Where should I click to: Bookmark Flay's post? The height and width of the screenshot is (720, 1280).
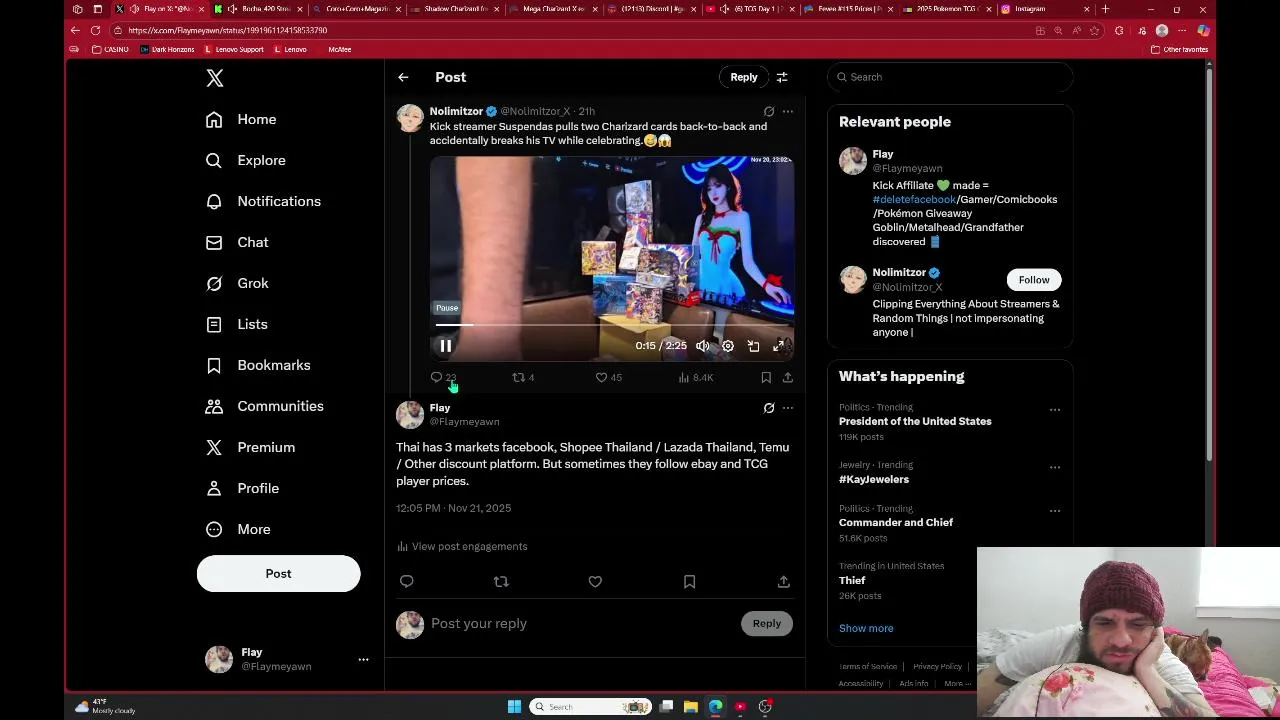click(689, 581)
